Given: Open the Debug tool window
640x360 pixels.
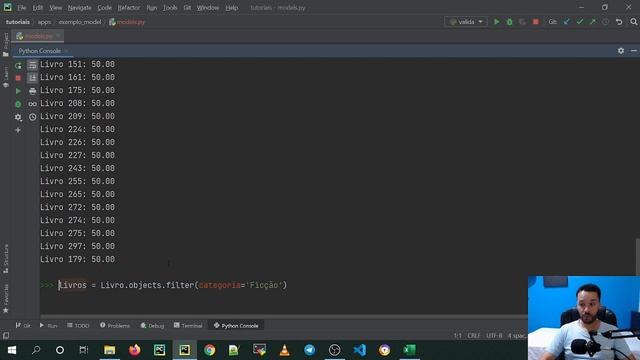Looking at the screenshot, I should coord(152,325).
